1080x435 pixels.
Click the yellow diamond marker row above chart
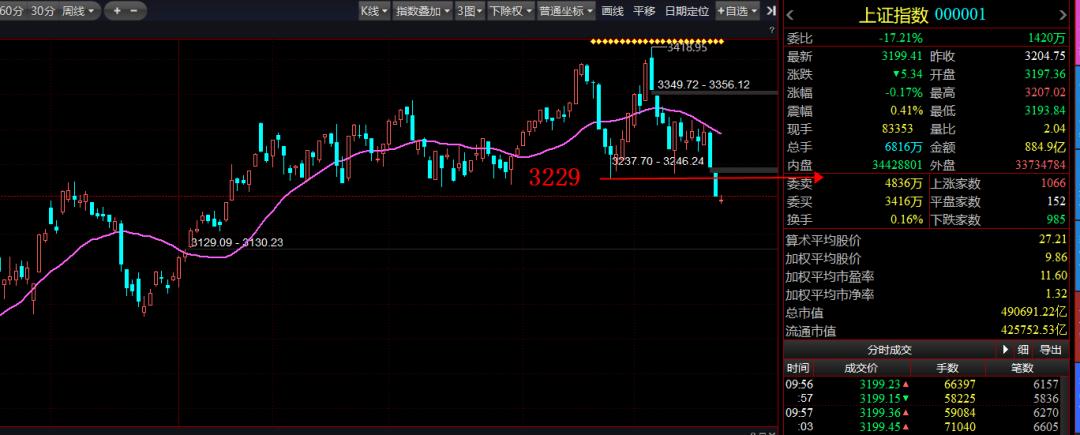click(x=657, y=41)
